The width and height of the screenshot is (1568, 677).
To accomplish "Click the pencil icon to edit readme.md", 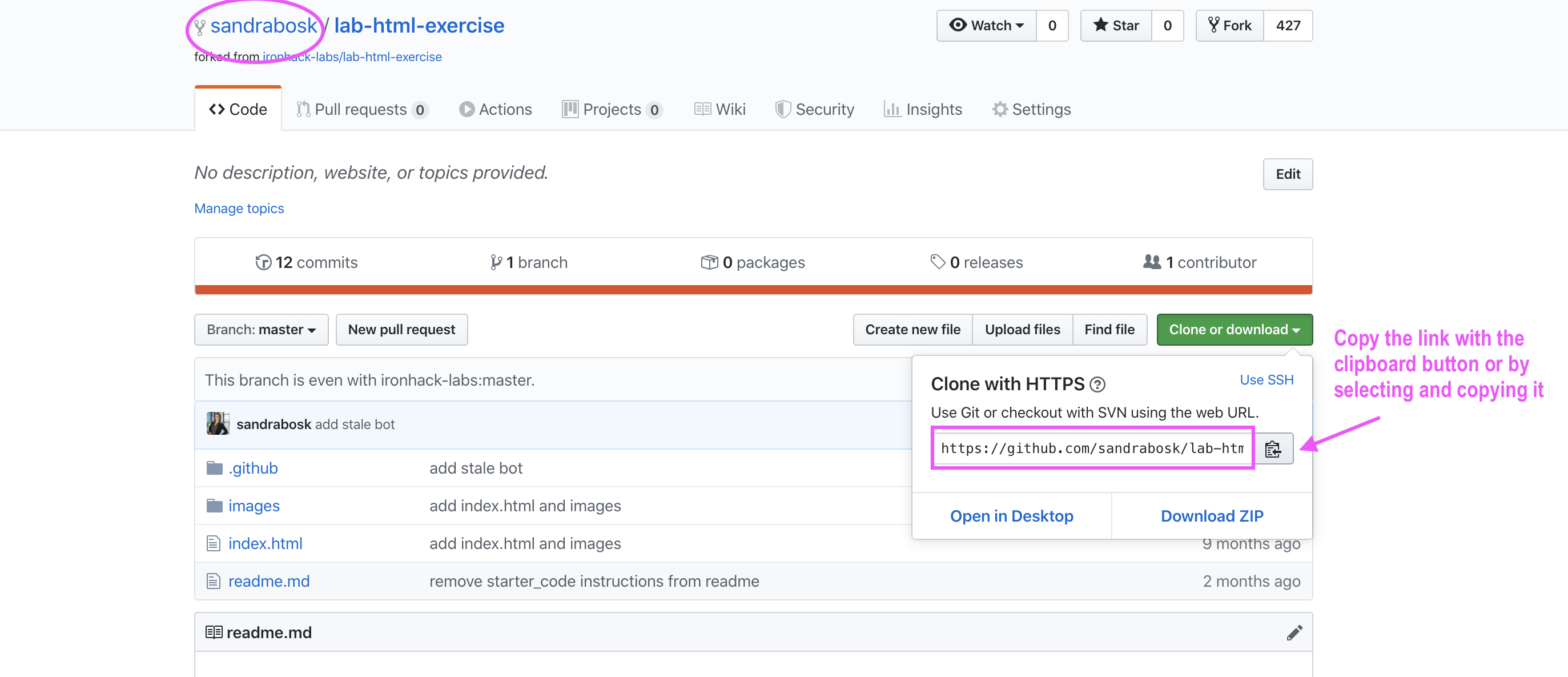I will (x=1294, y=632).
